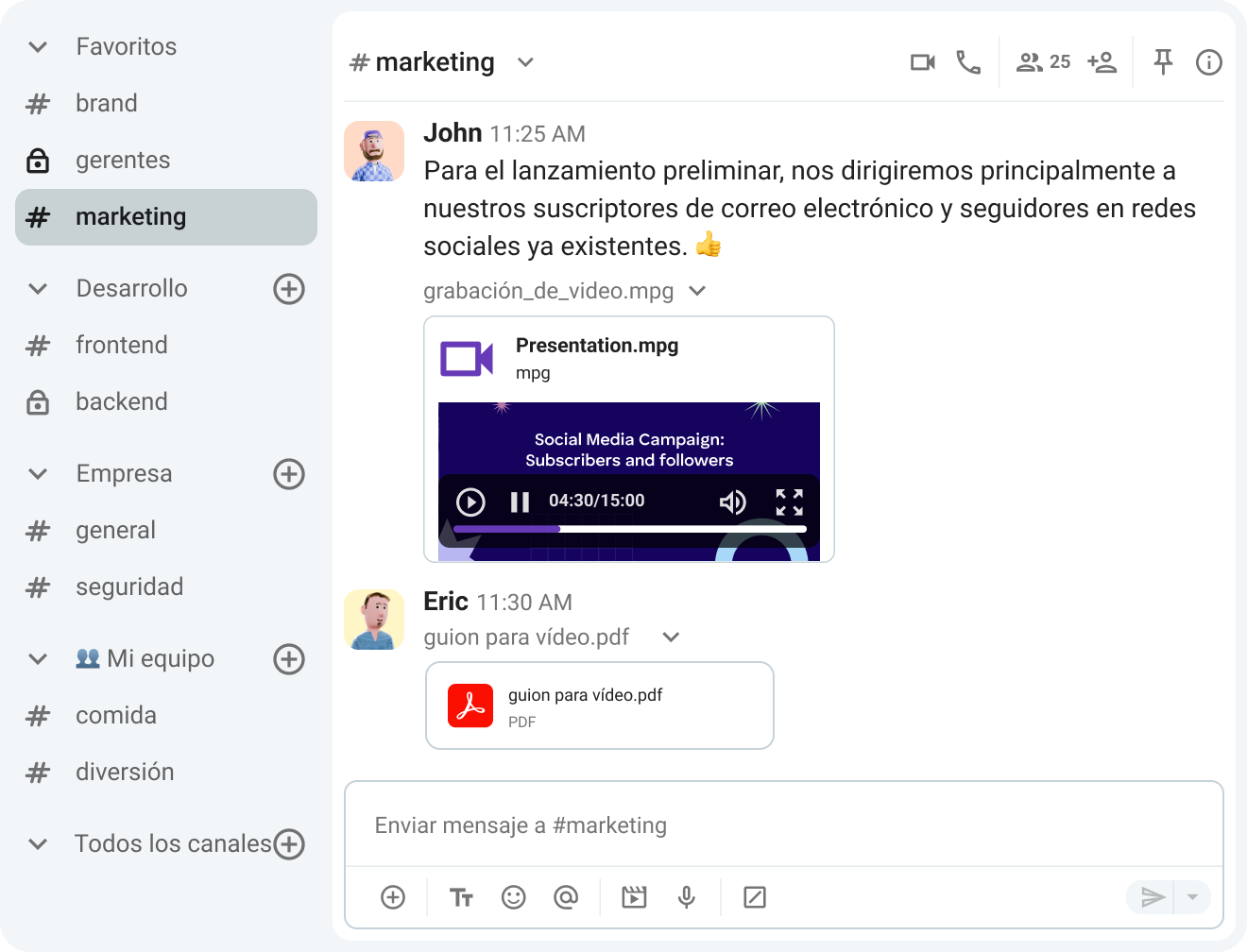Collapse the grabación_de_video.mpg attachment preview
This screenshot has width=1247, height=952.
[x=697, y=291]
